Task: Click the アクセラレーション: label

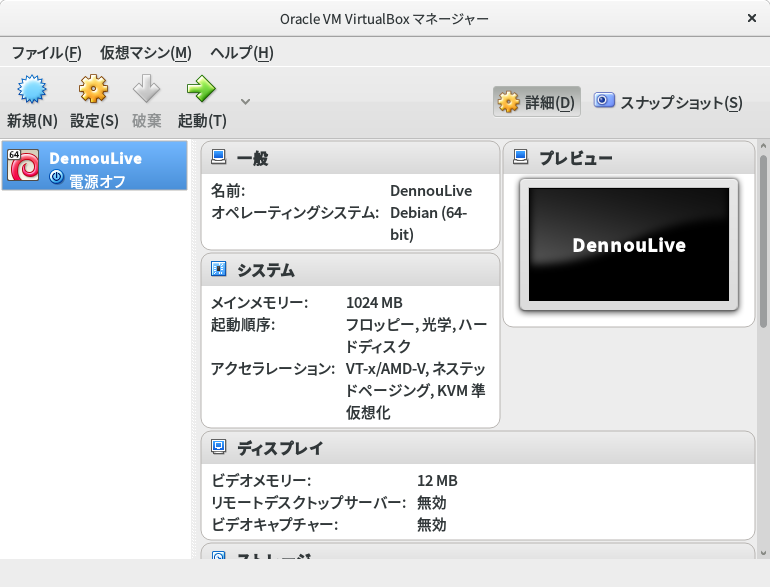Action: [x=273, y=368]
